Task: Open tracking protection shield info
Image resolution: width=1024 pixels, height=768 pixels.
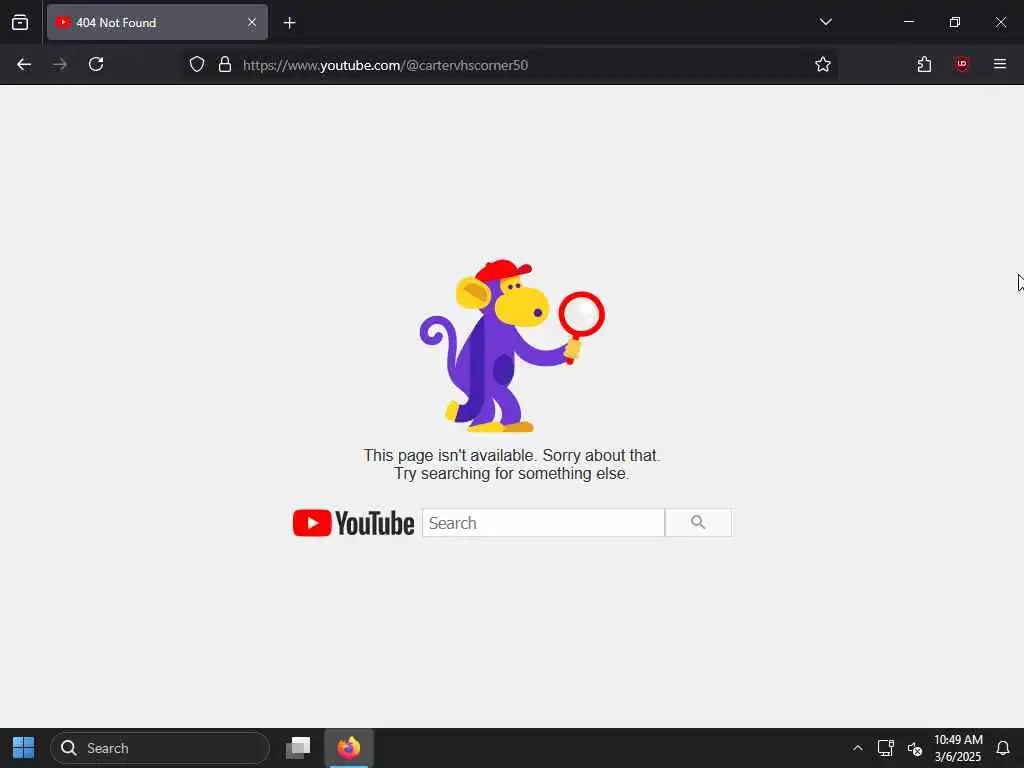Action: click(197, 64)
